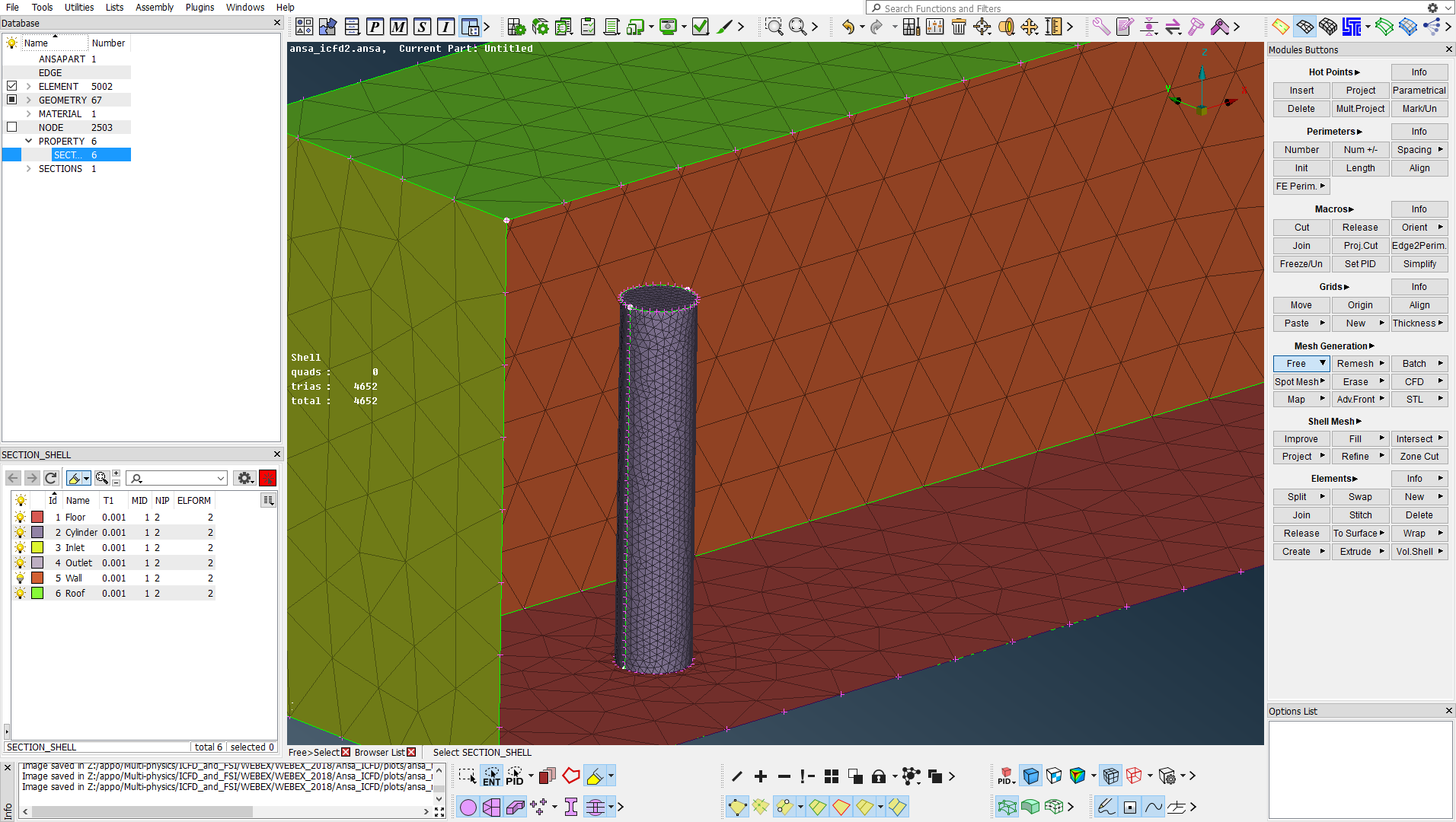
Task: Expand the GEOMETRY tree node
Action: point(29,100)
